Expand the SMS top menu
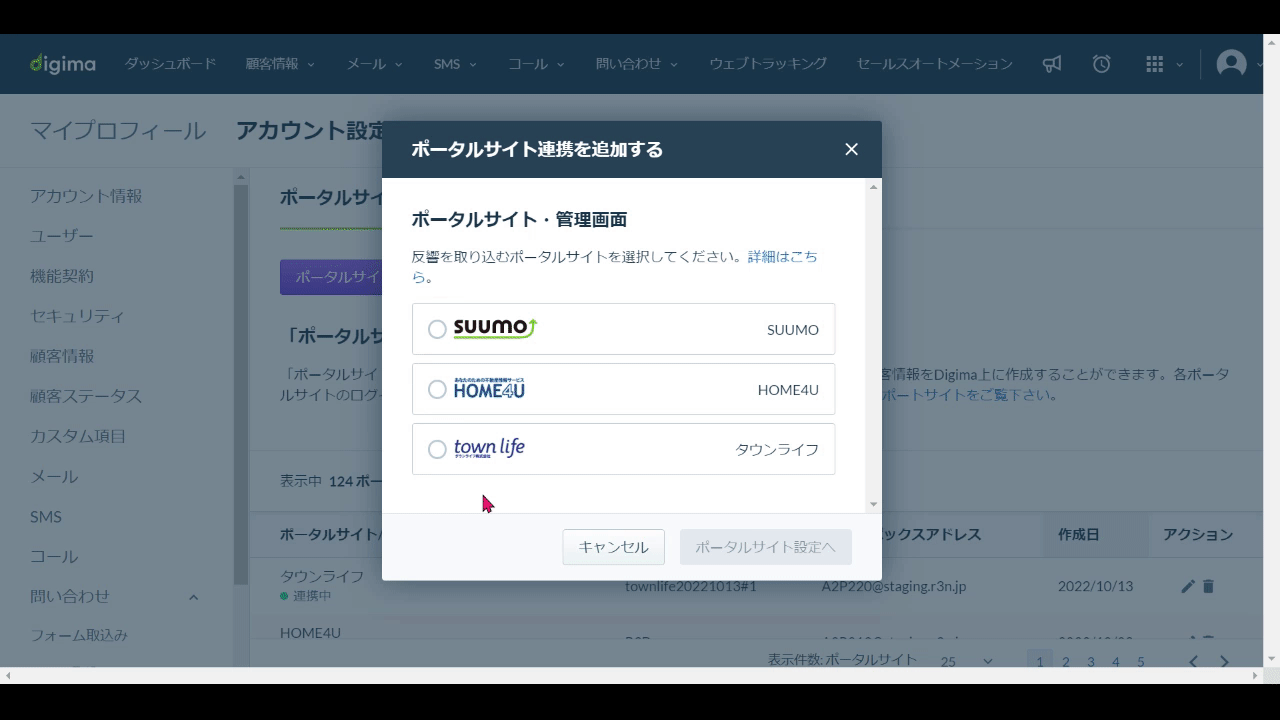Image resolution: width=1280 pixels, height=720 pixels. [455, 64]
